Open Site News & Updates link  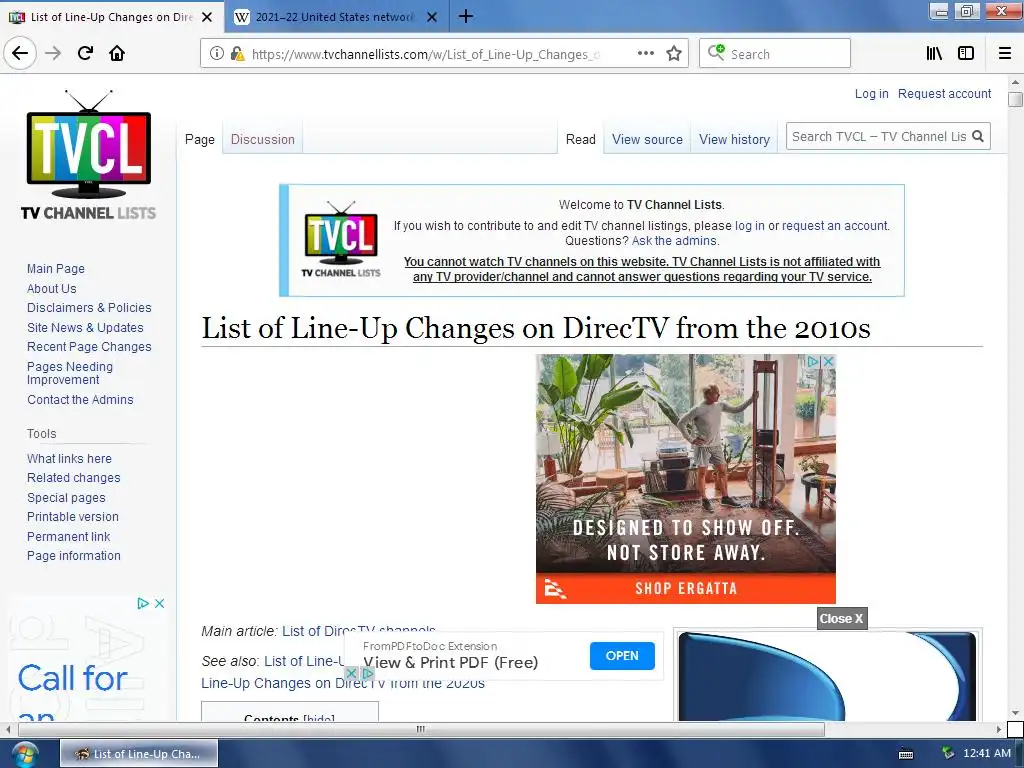[x=85, y=327]
